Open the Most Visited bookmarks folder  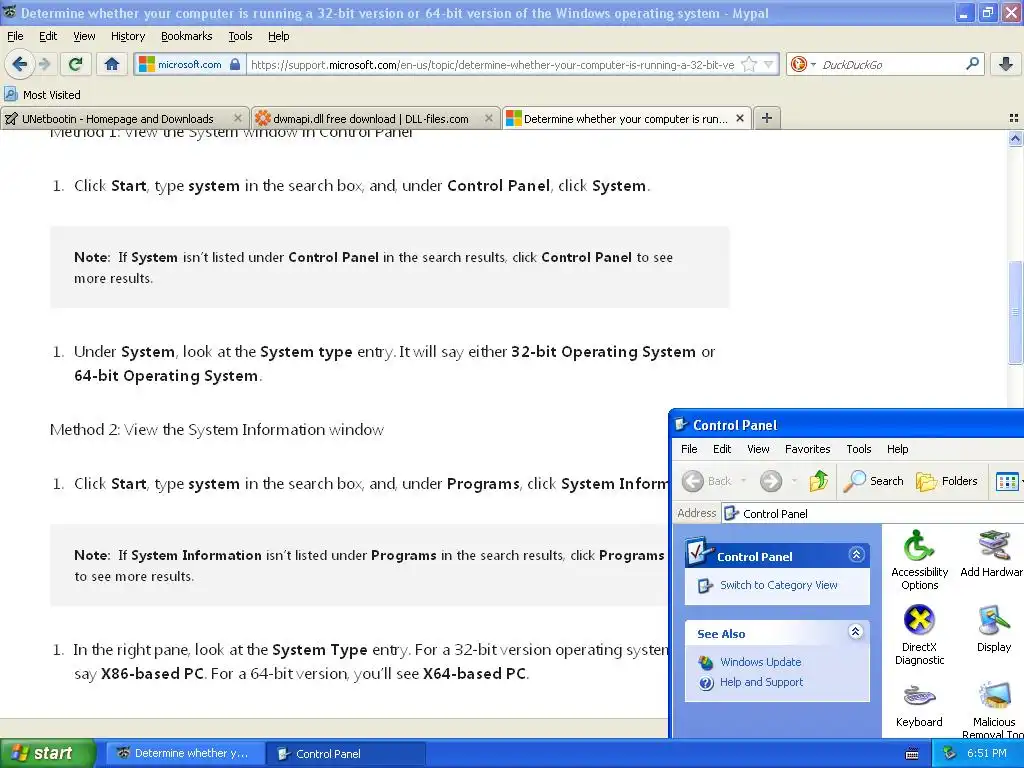point(42,95)
